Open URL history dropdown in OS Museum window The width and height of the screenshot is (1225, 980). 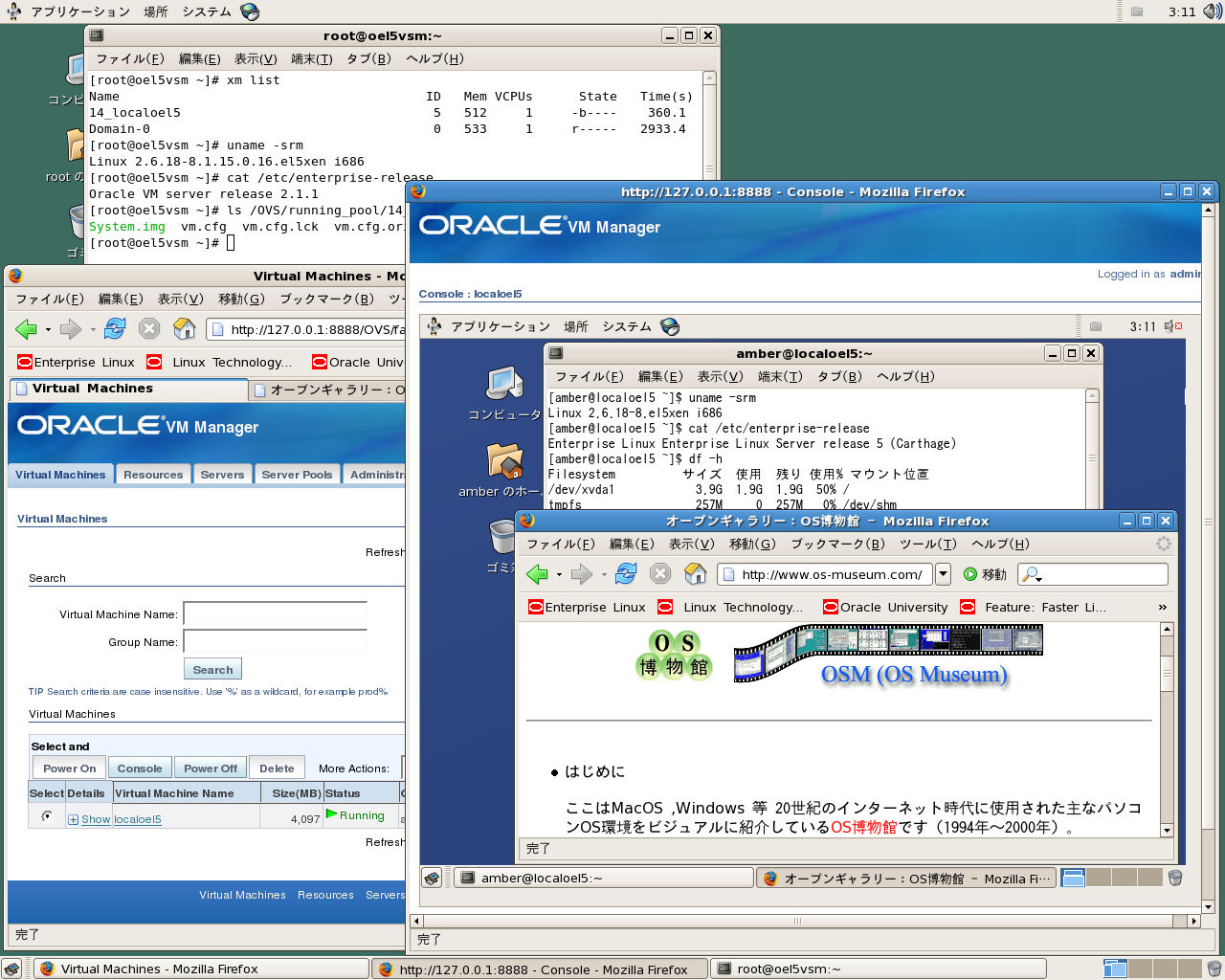[943, 574]
